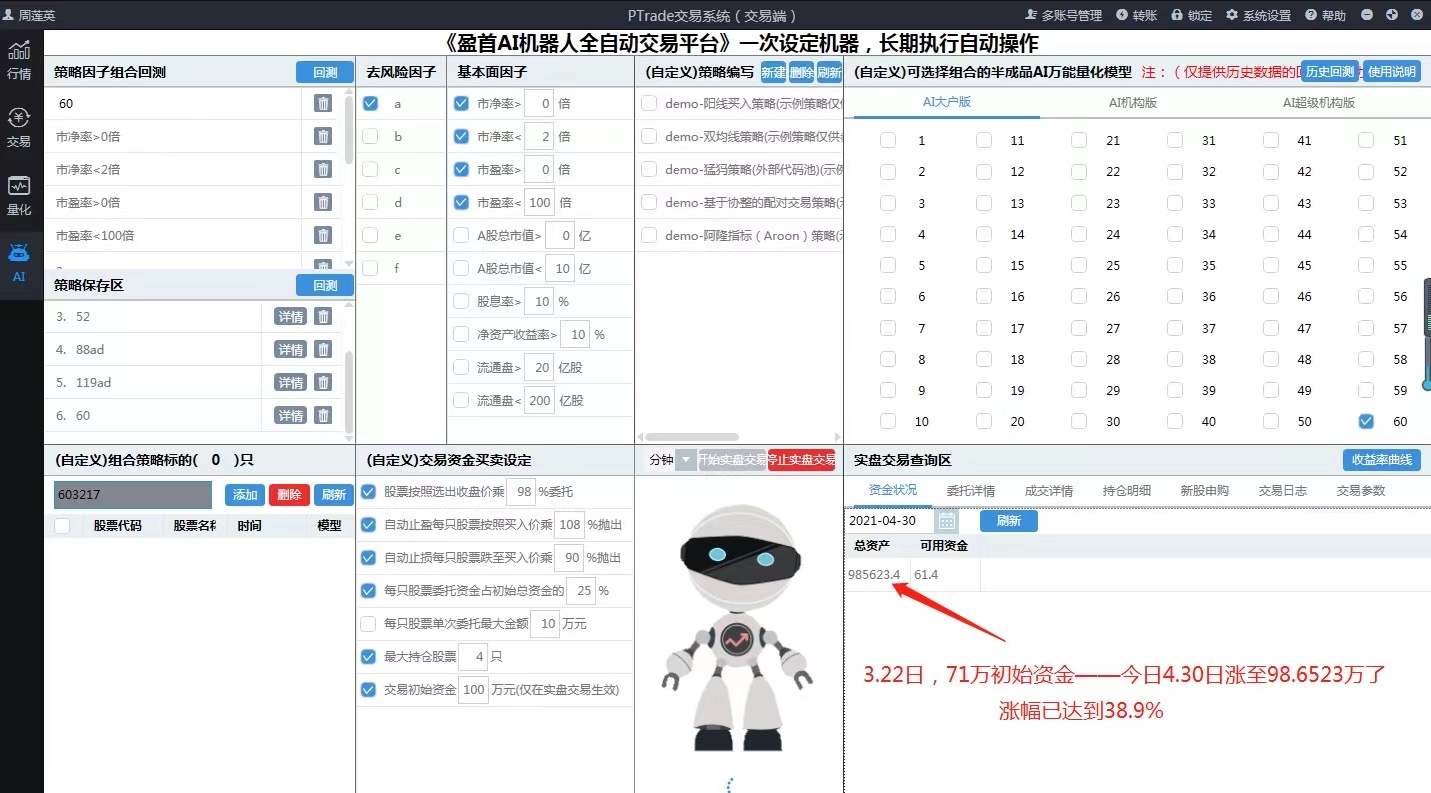Uncheck risk factor a
Viewport: 1431px width, 793px height.
point(370,103)
